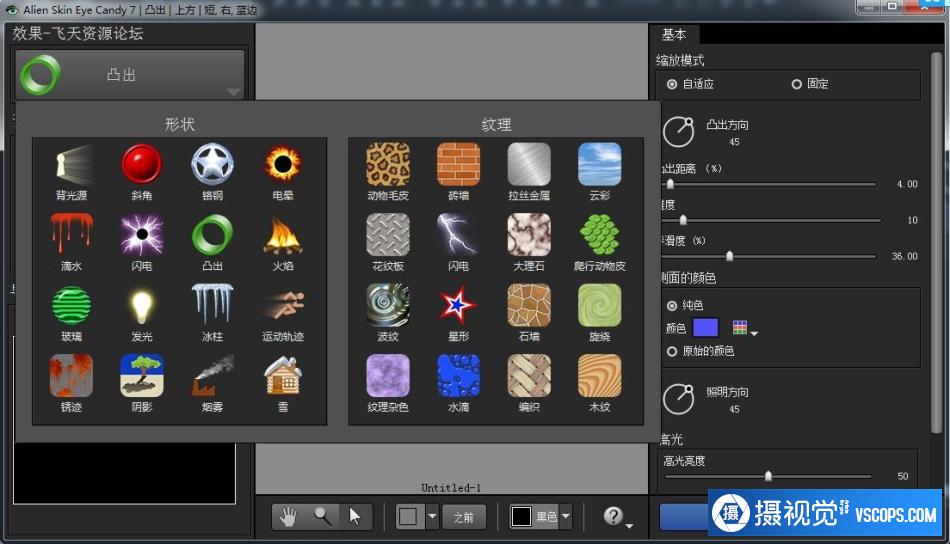
Task: Select the 滴水 drip effect icon
Action: point(71,234)
